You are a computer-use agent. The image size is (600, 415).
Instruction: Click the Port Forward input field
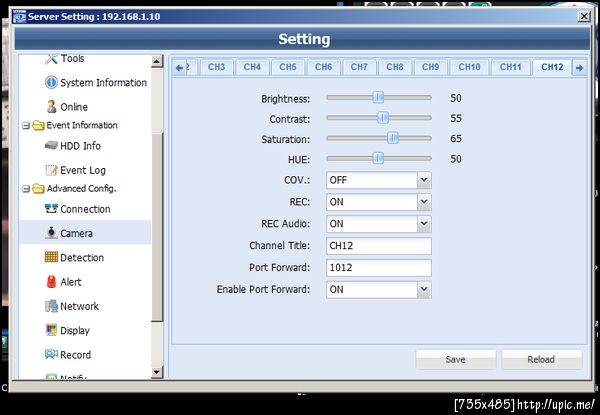point(379,268)
